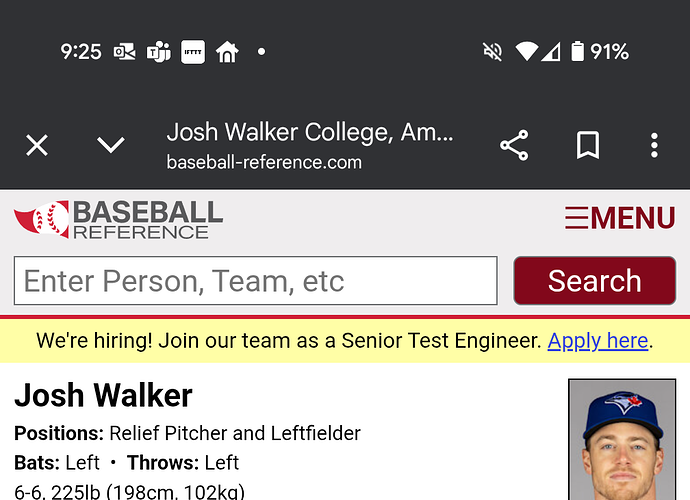
Task: Tap the share icon in browser toolbar
Action: tap(514, 145)
